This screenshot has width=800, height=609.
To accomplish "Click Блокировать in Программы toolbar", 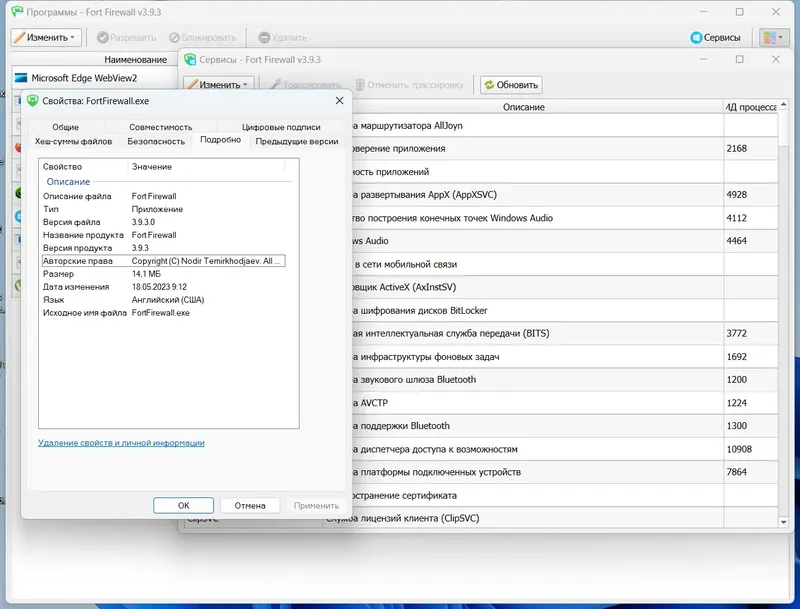I will point(203,37).
